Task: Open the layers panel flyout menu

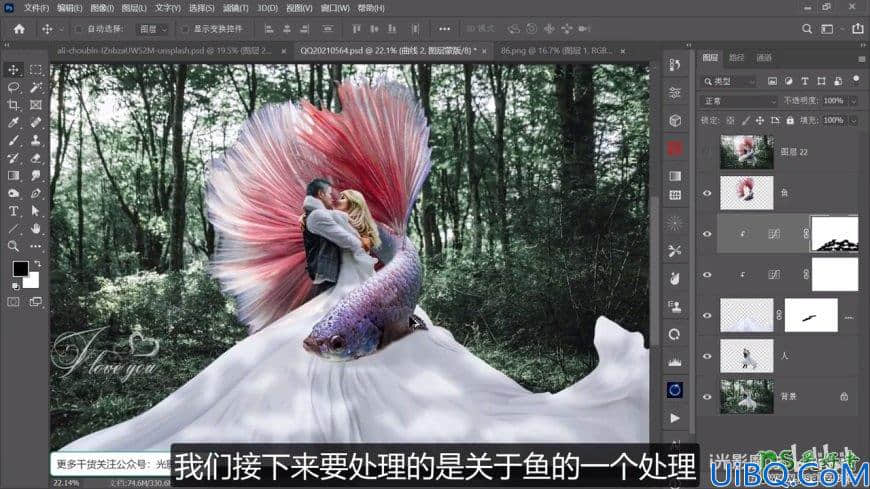Action: (861, 58)
